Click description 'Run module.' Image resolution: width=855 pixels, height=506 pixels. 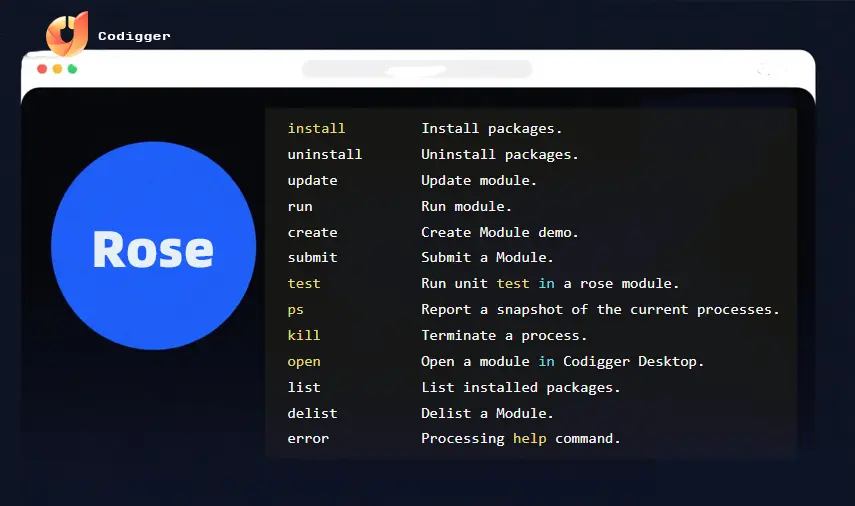[466, 207]
